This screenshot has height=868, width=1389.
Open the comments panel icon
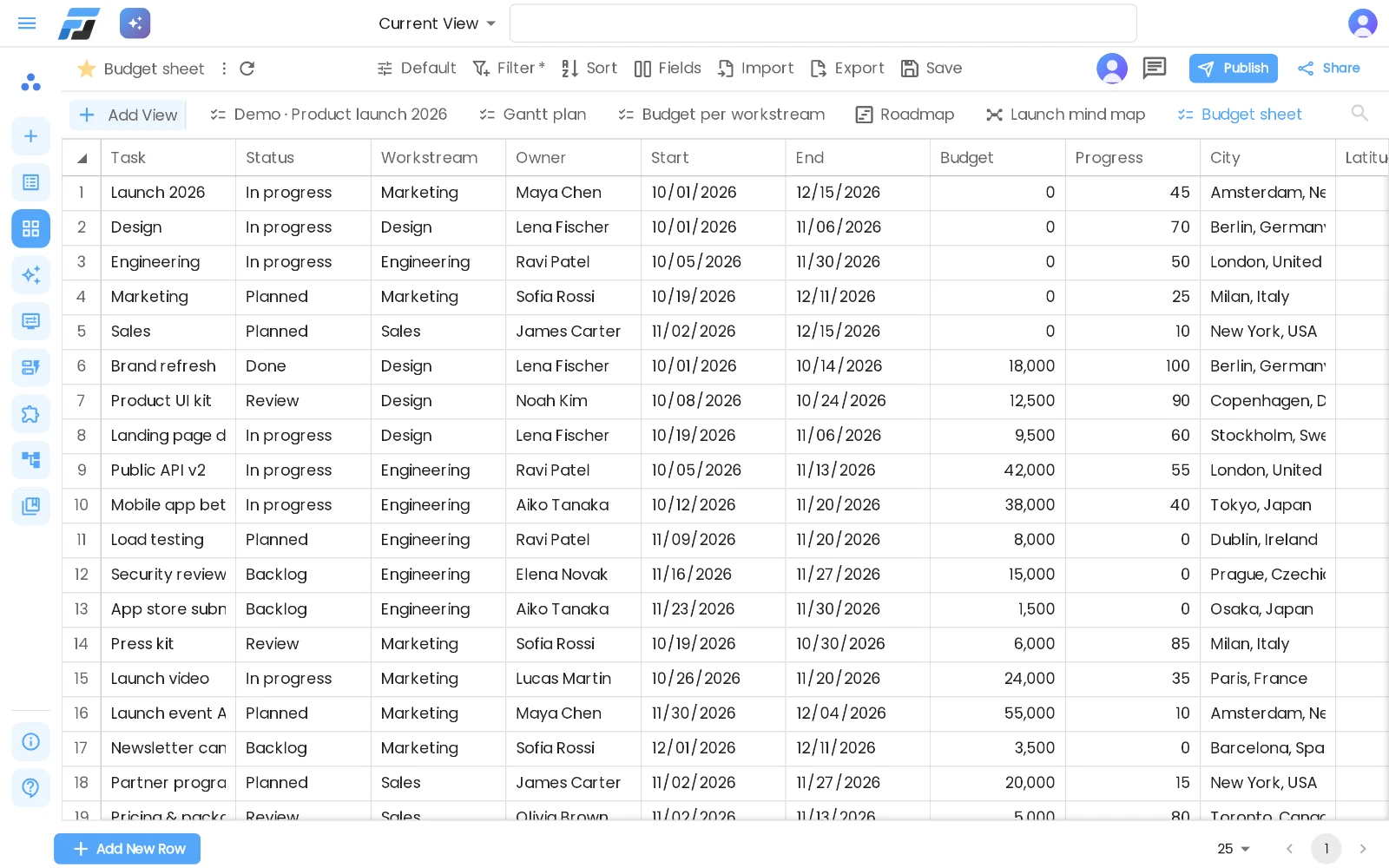click(1155, 68)
